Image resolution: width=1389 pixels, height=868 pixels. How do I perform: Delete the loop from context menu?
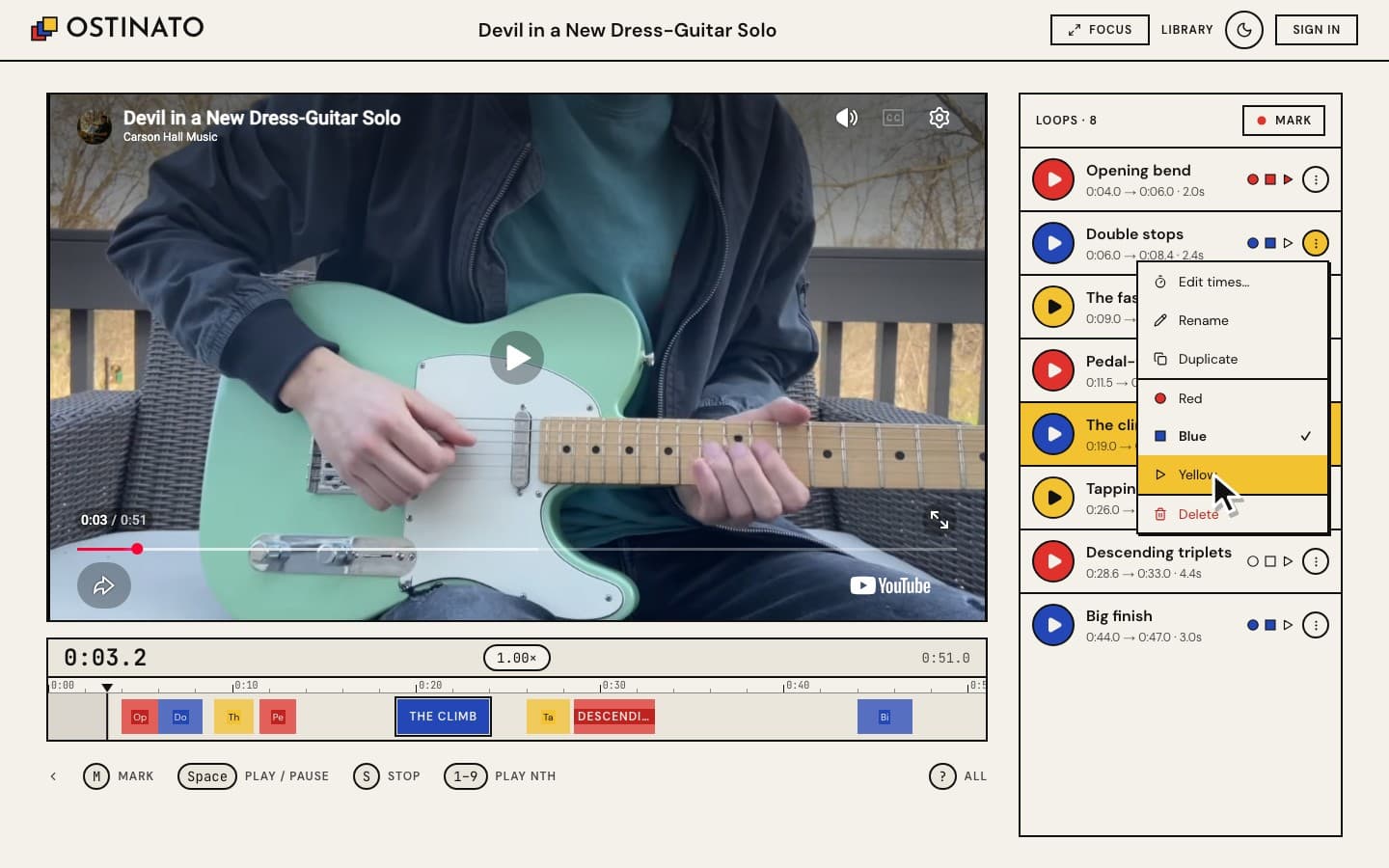(1233, 514)
